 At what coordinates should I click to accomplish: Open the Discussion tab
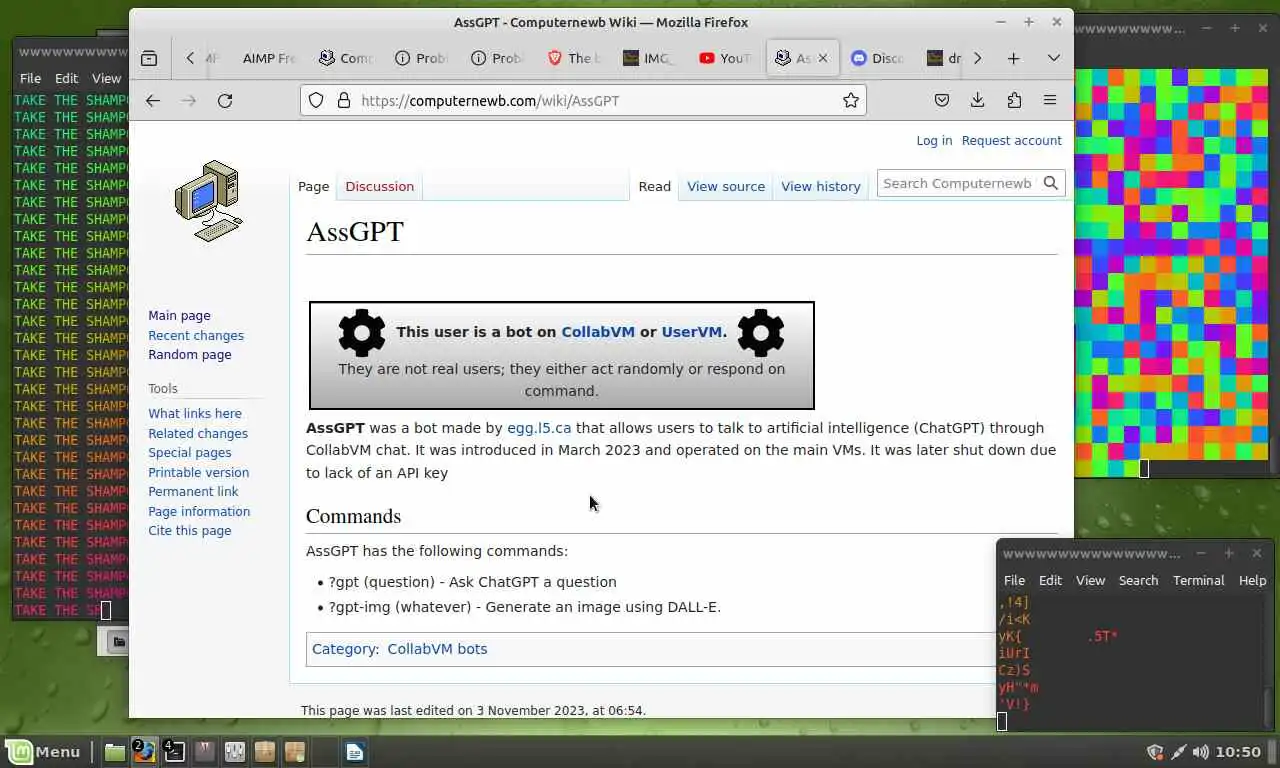point(379,186)
